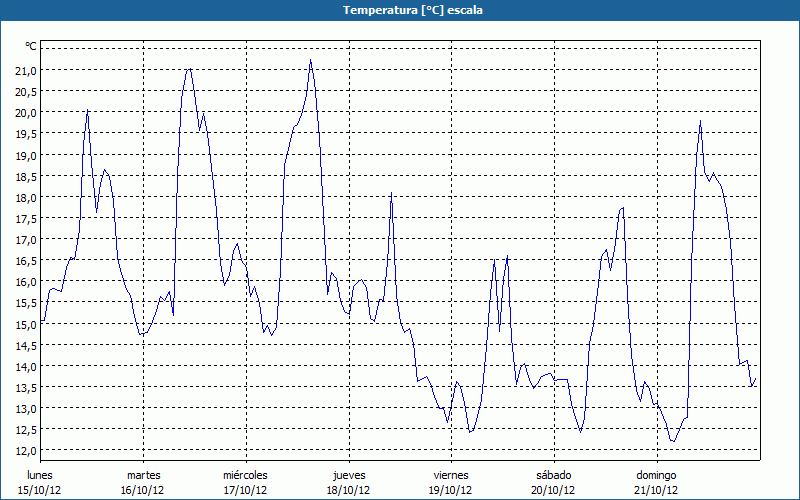Select the 'domingo' day label
Viewport: 800px width, 500px height.
(x=656, y=475)
